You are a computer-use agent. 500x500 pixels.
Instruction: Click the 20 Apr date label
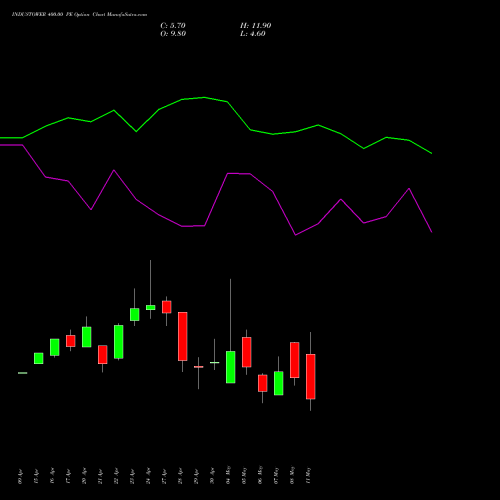[x=85, y=476]
